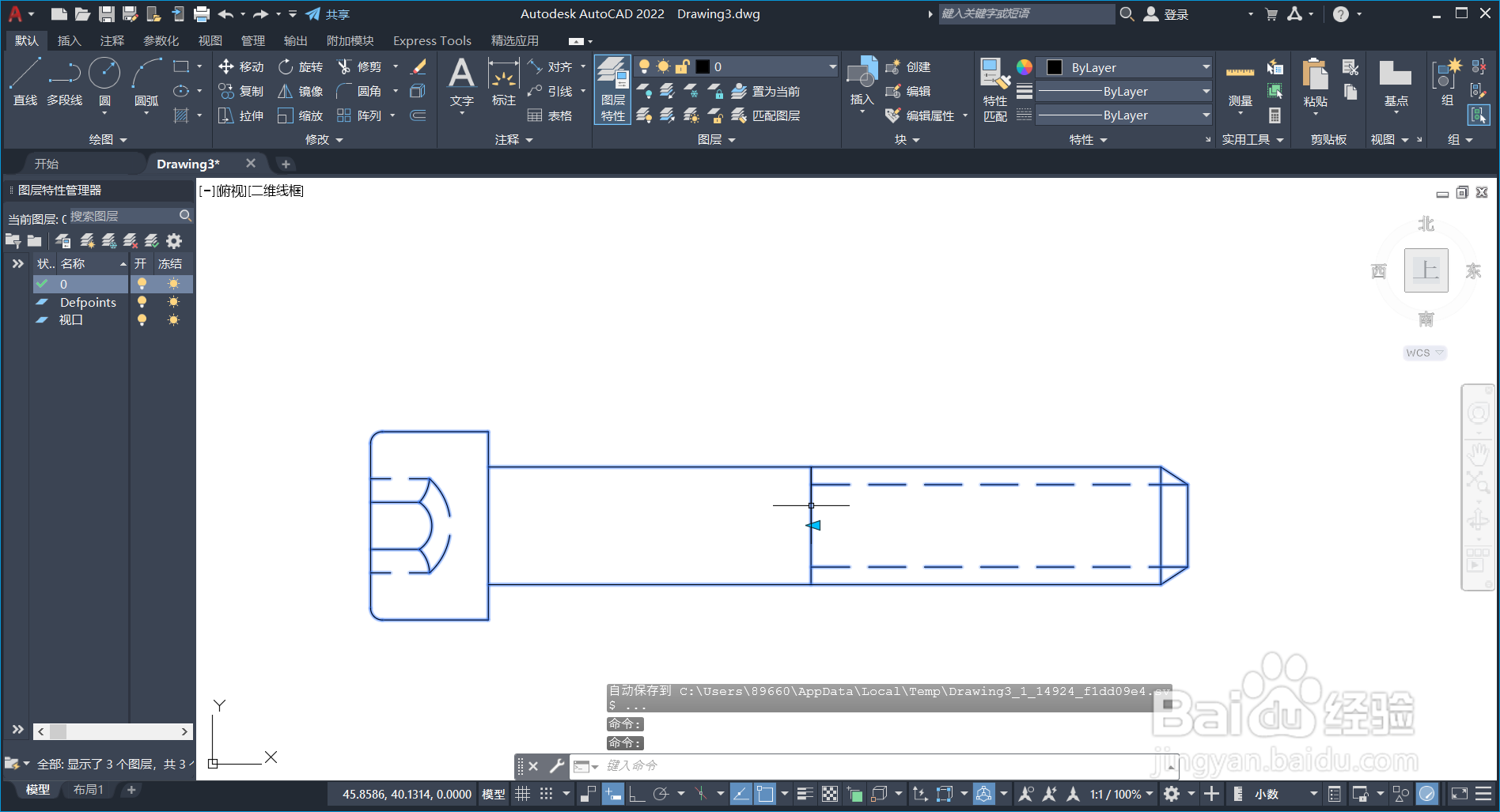
Task: Open the ByLayer color dropdown
Action: (1125, 68)
